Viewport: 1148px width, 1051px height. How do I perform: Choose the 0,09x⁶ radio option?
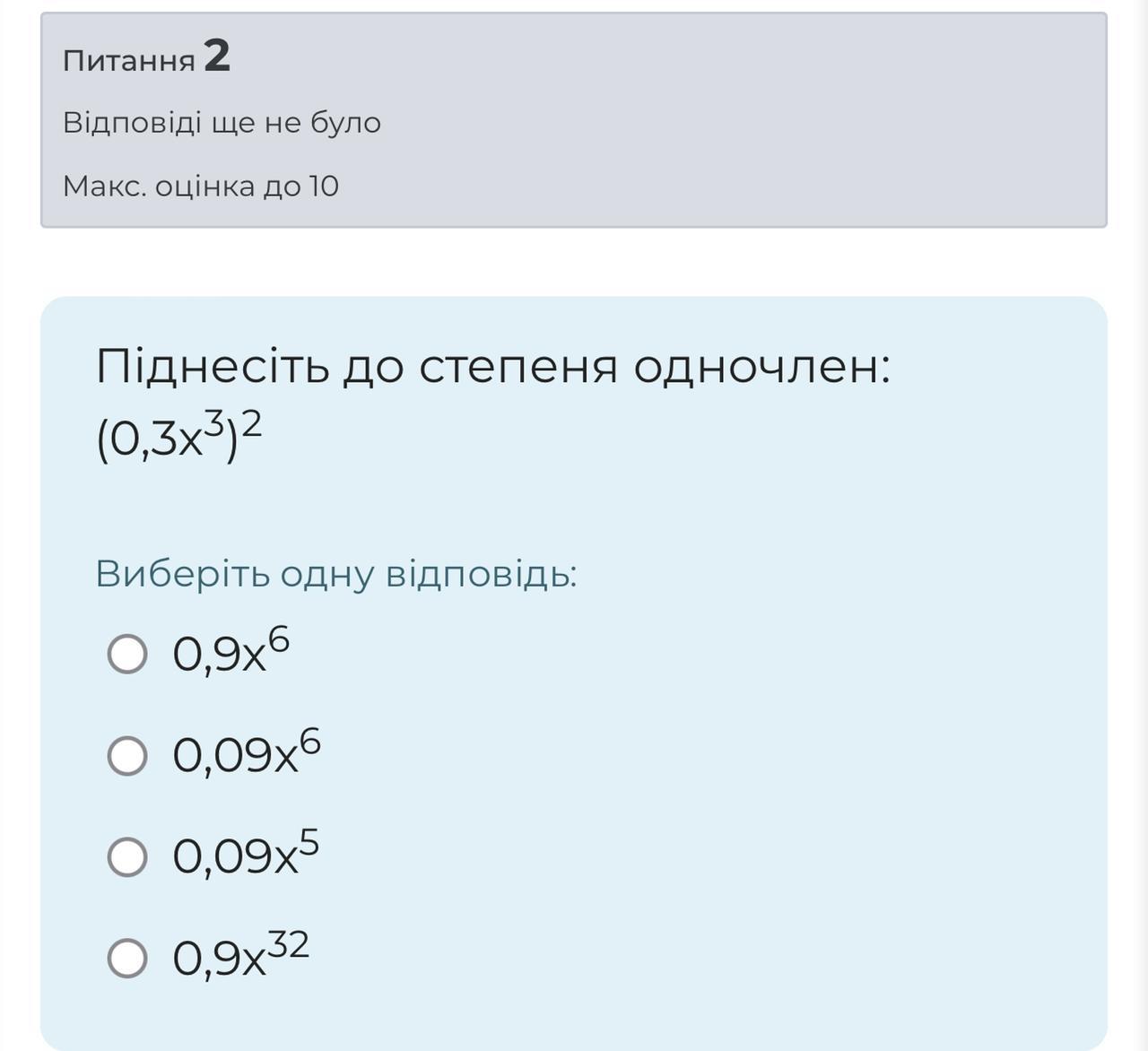[x=127, y=755]
